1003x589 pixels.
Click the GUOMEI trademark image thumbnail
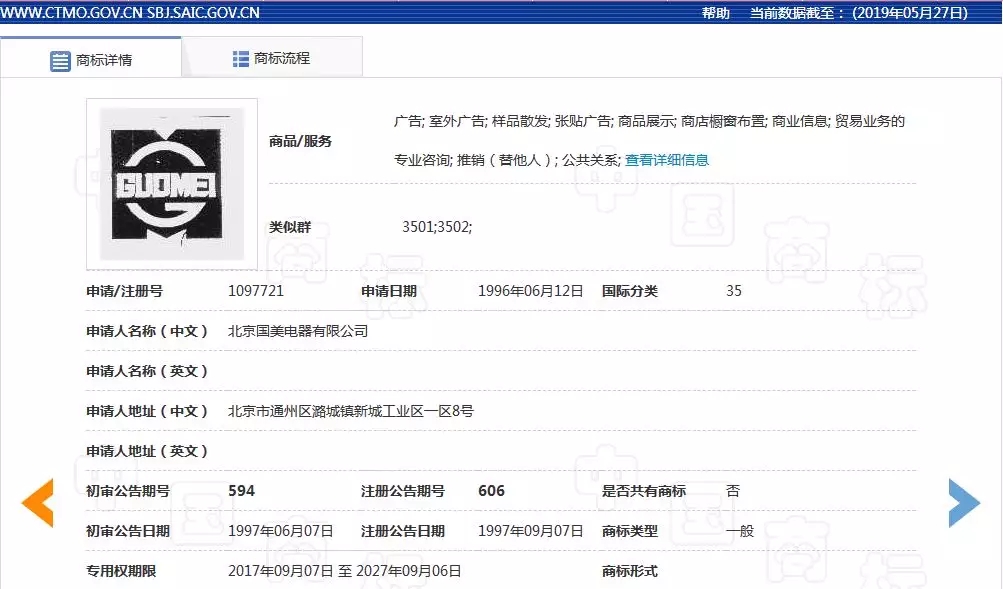172,184
